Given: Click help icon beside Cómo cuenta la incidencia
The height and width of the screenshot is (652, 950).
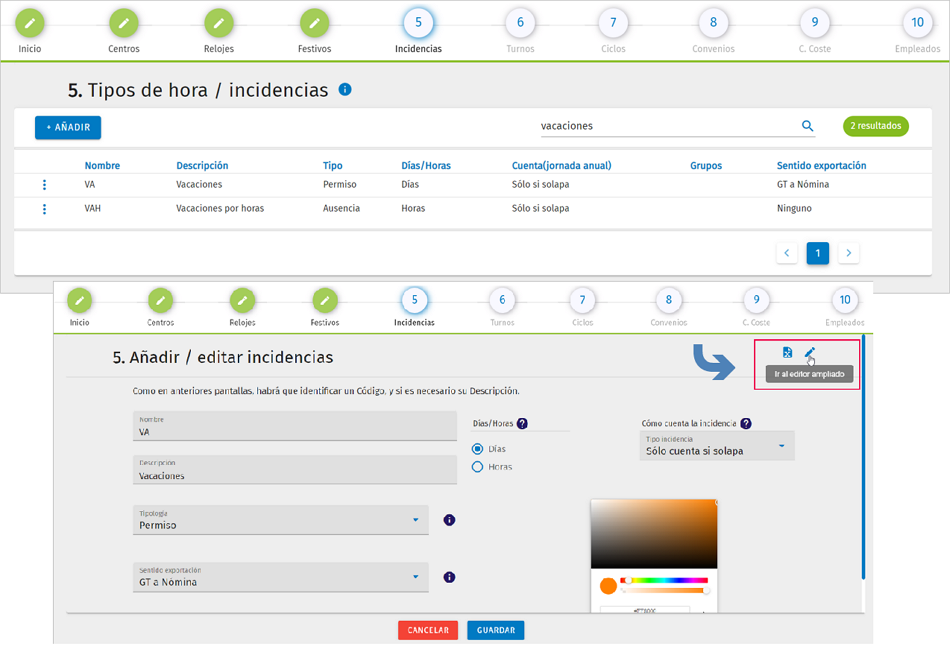Looking at the screenshot, I should [746, 424].
